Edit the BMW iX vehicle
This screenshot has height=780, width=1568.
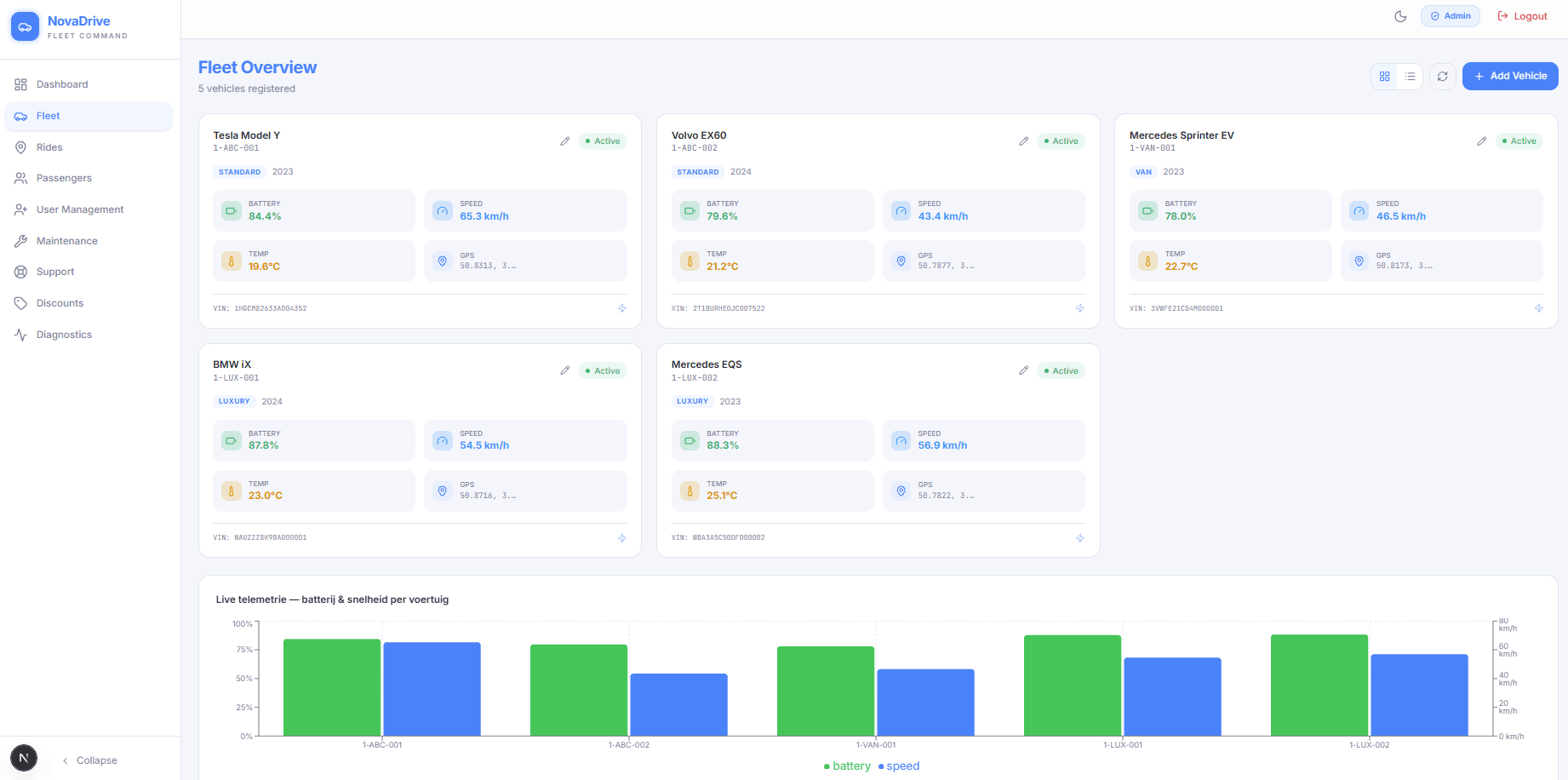tap(565, 370)
